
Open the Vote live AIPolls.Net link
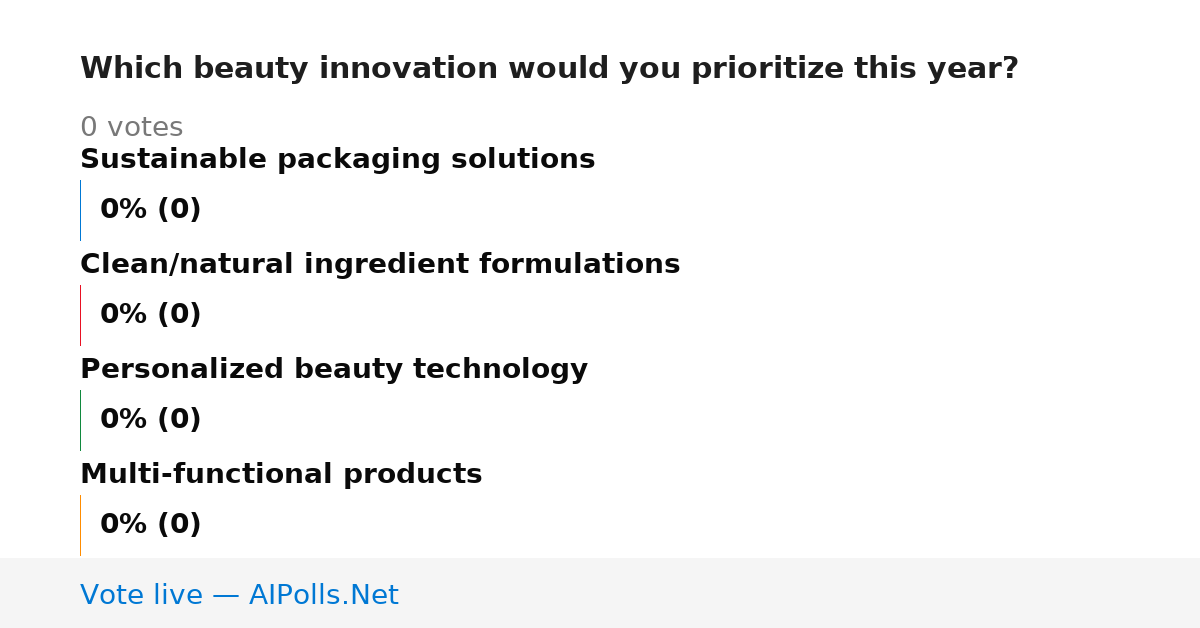point(239,595)
